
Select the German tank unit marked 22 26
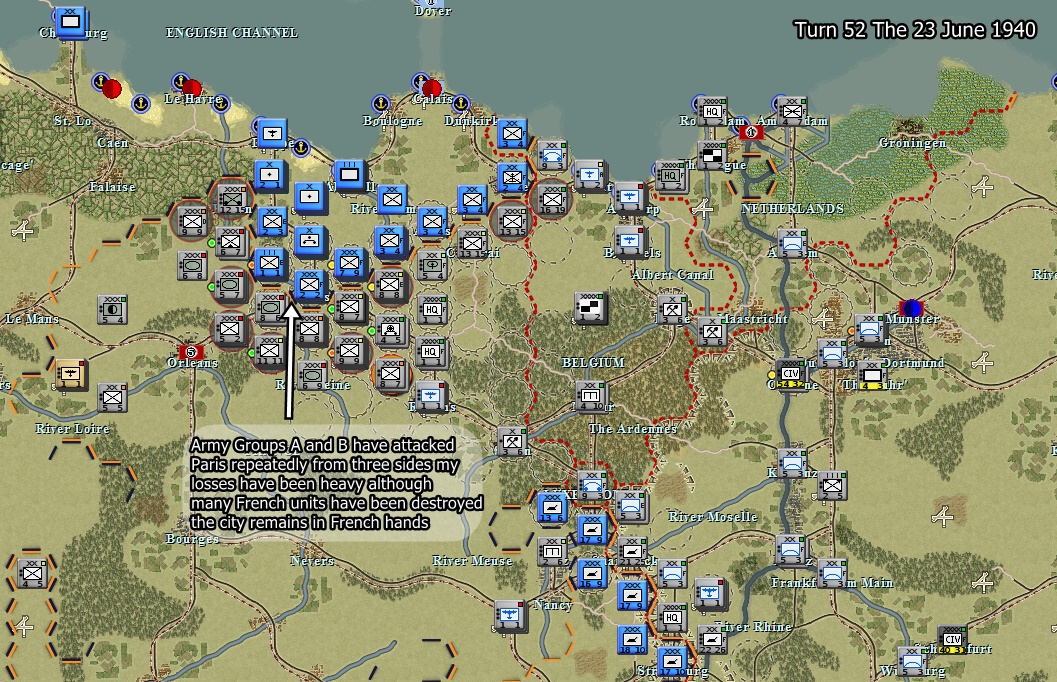[x=712, y=640]
